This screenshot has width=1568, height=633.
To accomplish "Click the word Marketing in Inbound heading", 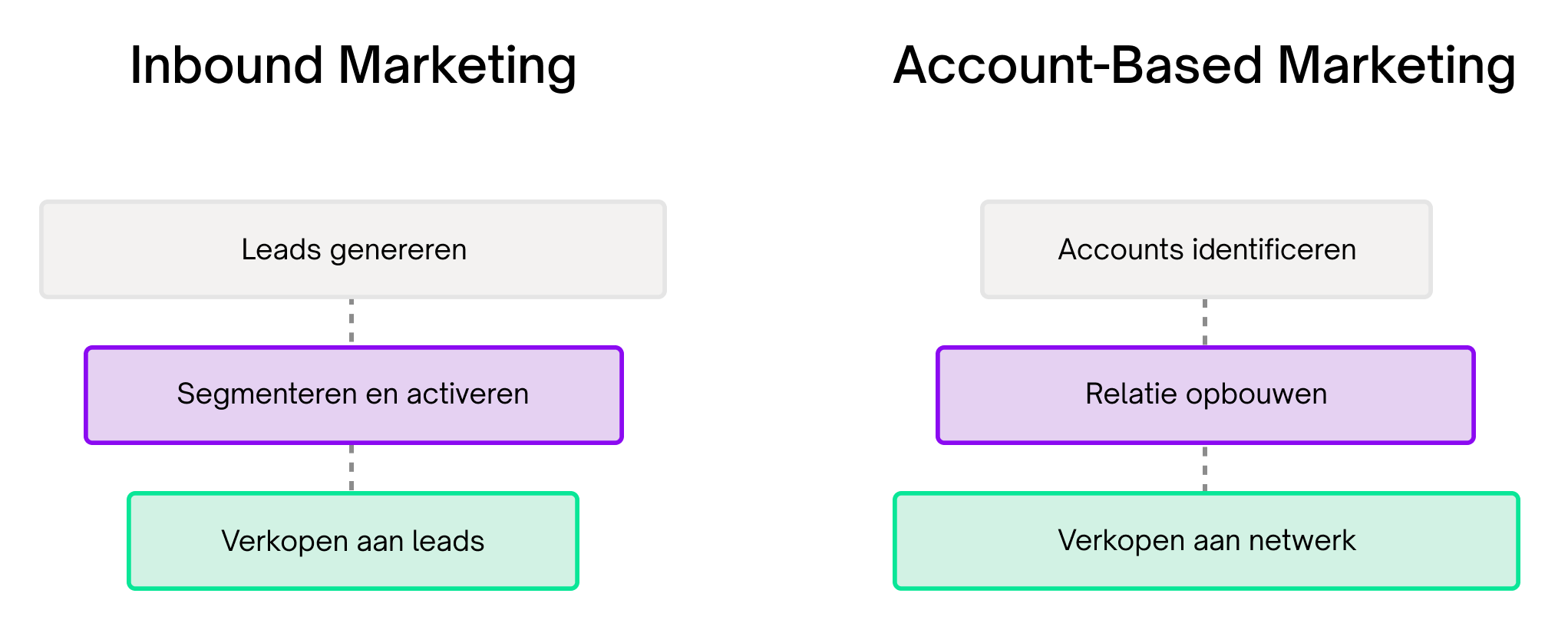I will point(457,67).
